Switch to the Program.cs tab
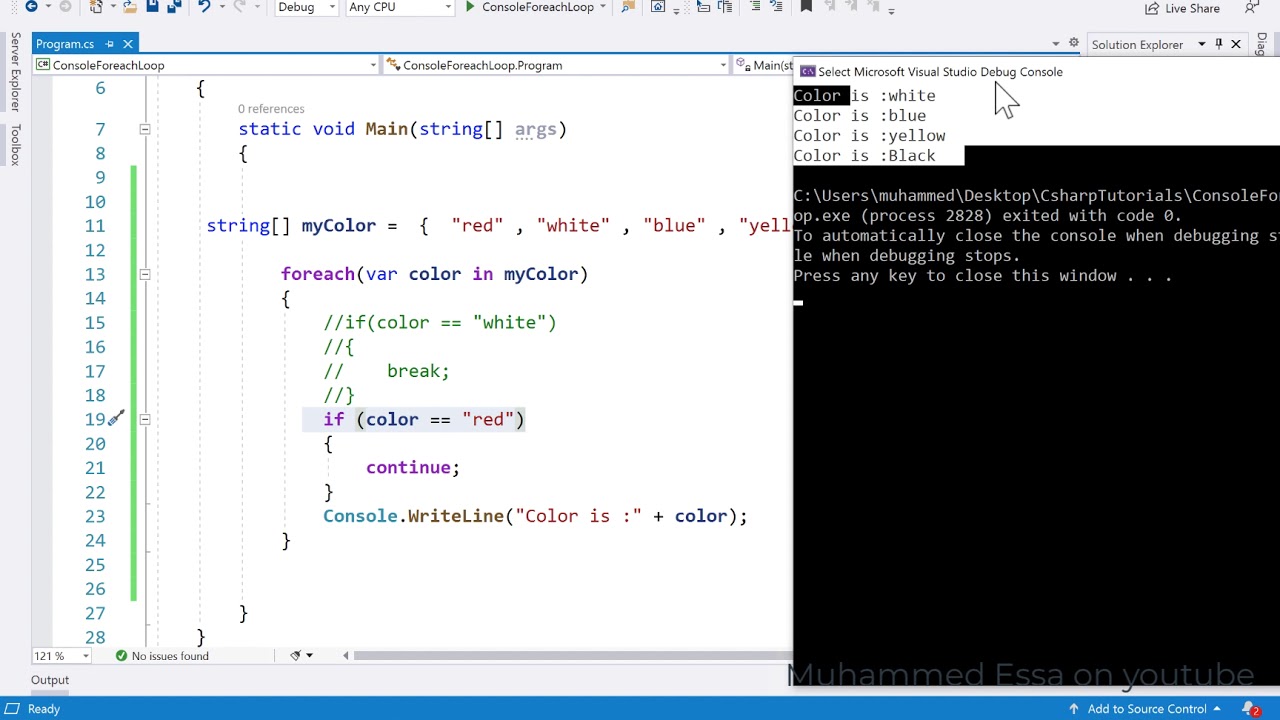1280x720 pixels. pyautogui.click(x=65, y=44)
